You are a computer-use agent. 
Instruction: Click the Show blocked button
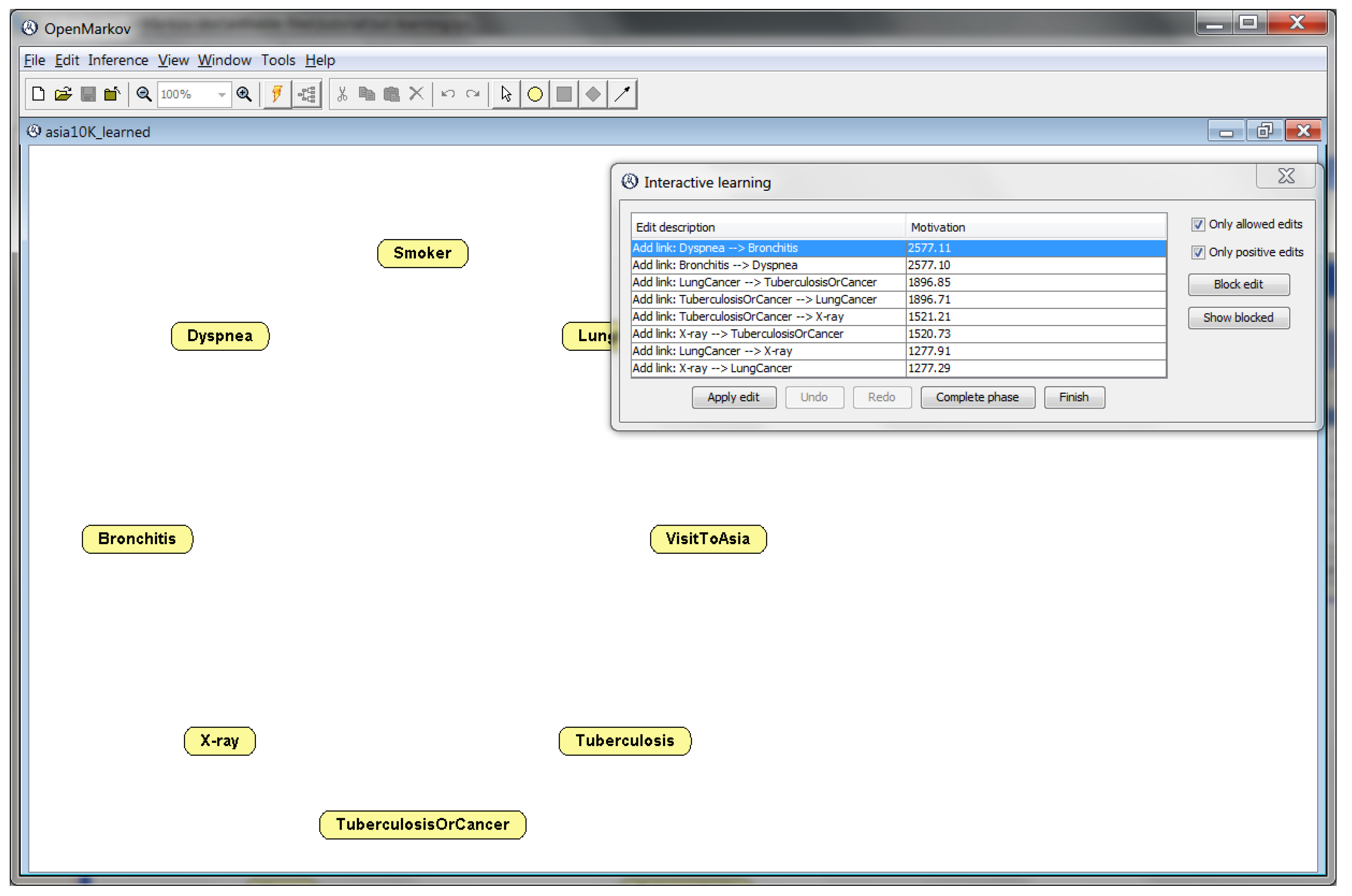(1239, 318)
